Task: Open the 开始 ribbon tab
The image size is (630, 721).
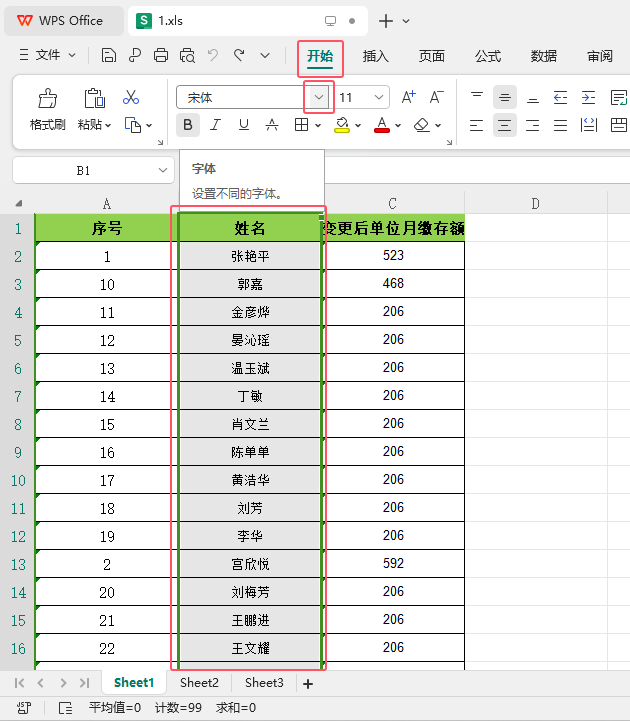Action: coord(320,57)
